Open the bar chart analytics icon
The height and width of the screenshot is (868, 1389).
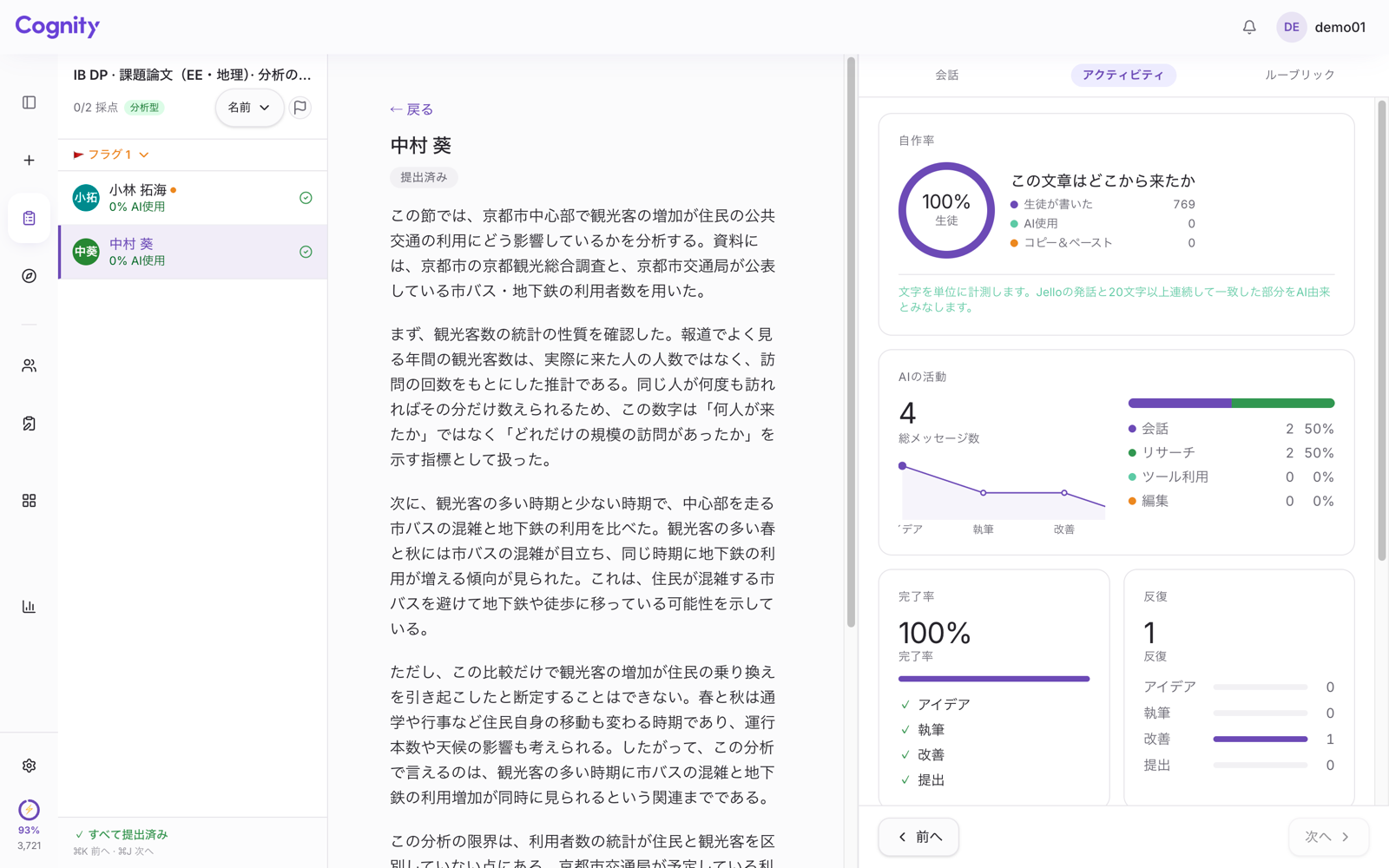click(29, 607)
